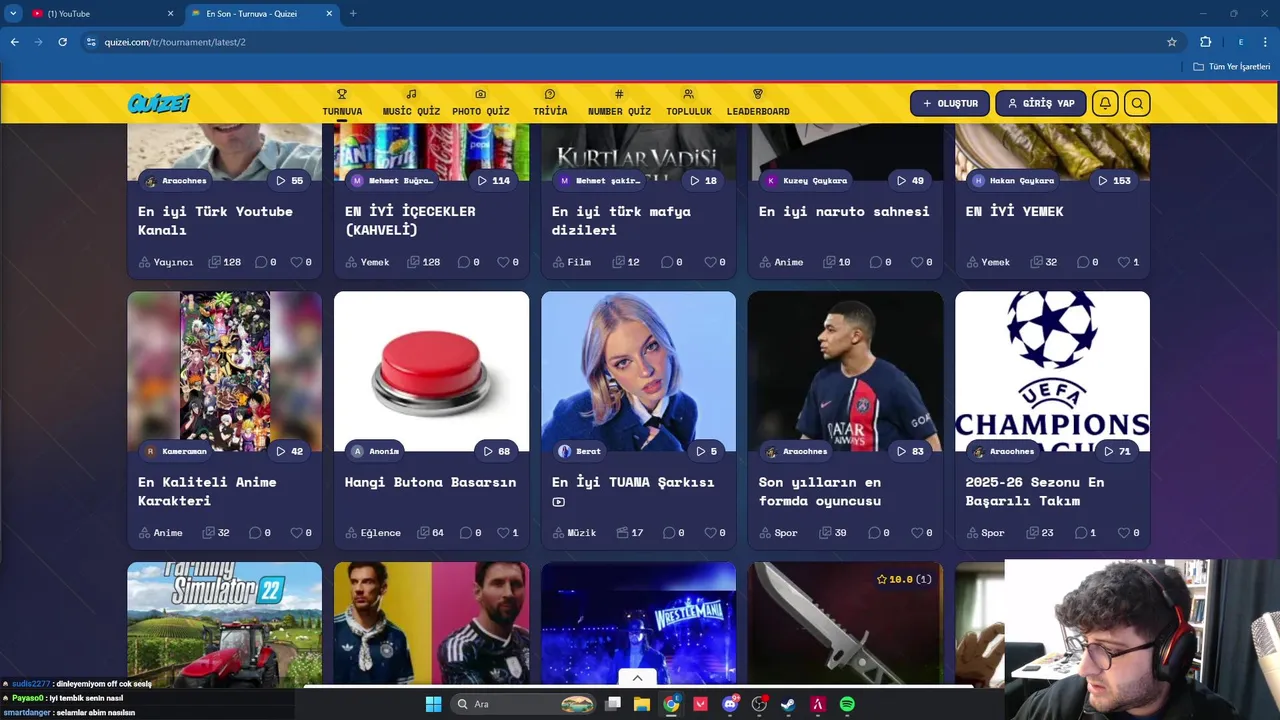Click Eğlence category on Hangi Butona card
Image resolution: width=1280 pixels, height=720 pixels.
373,533
